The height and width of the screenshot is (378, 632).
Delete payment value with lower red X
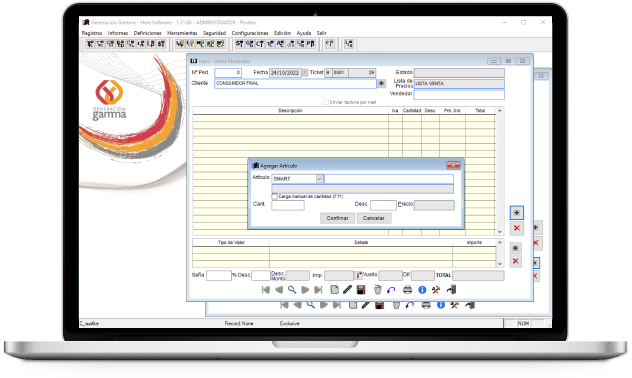coord(515,261)
